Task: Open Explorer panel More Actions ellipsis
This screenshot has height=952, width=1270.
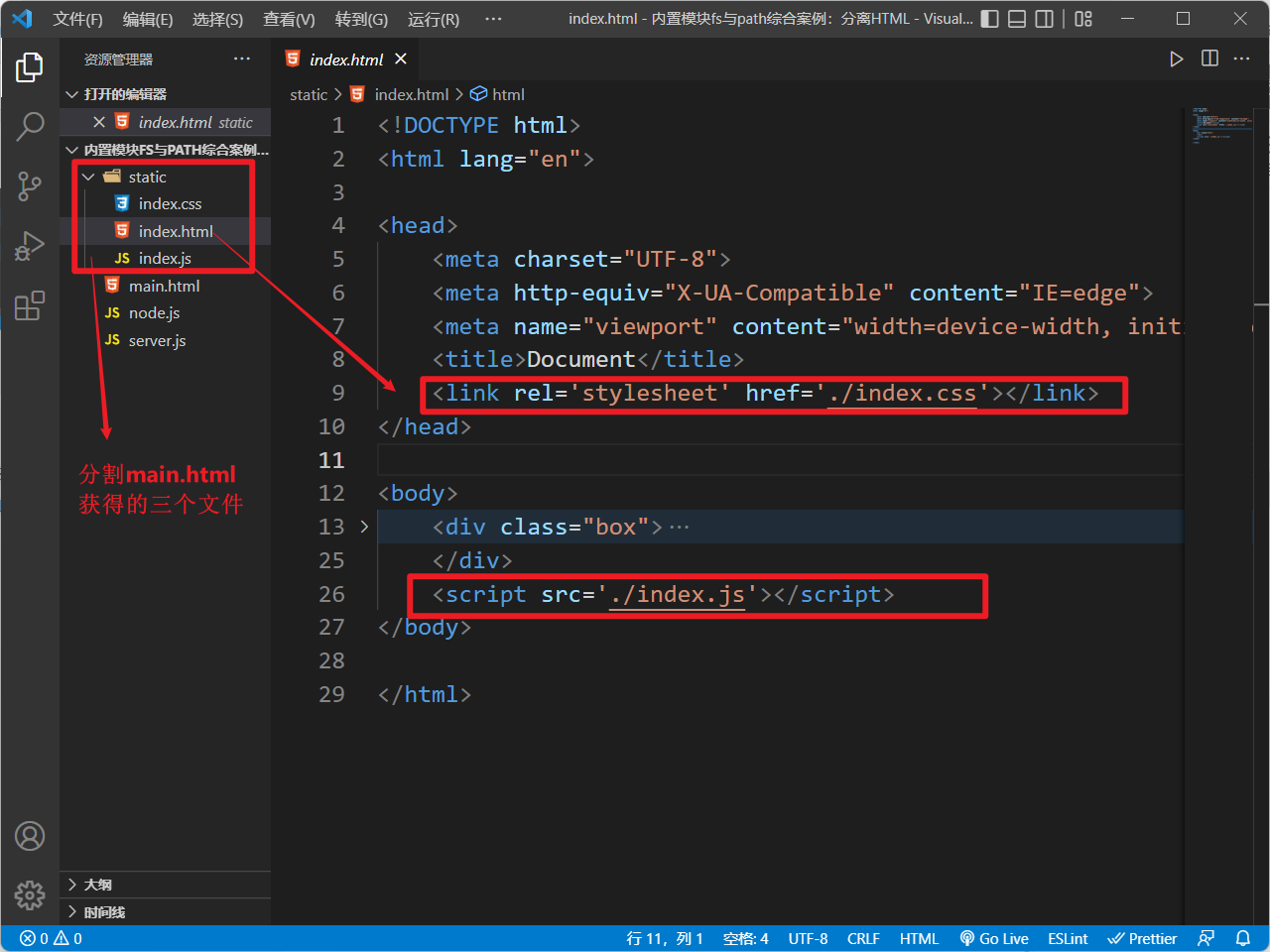Action: [x=242, y=59]
